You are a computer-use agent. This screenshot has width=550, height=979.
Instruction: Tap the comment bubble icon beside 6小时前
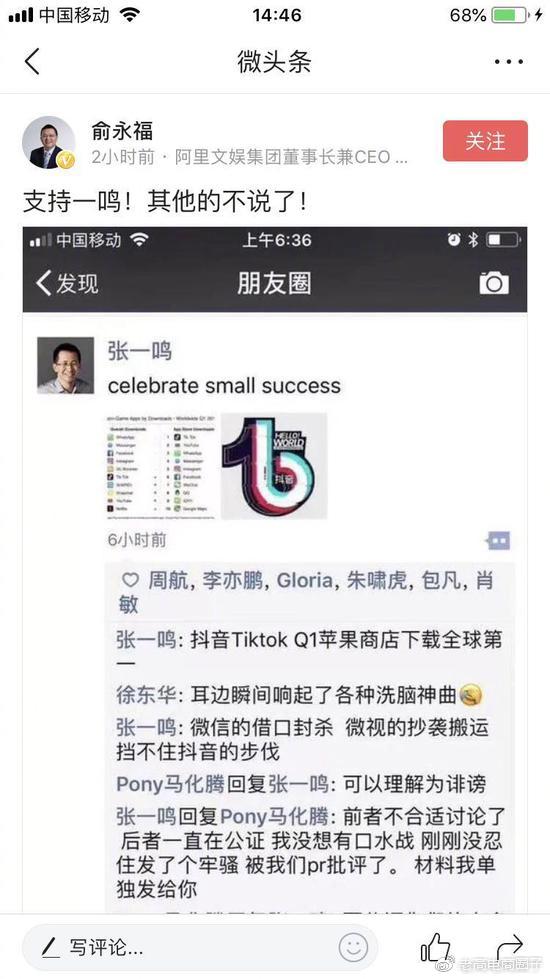[498, 541]
